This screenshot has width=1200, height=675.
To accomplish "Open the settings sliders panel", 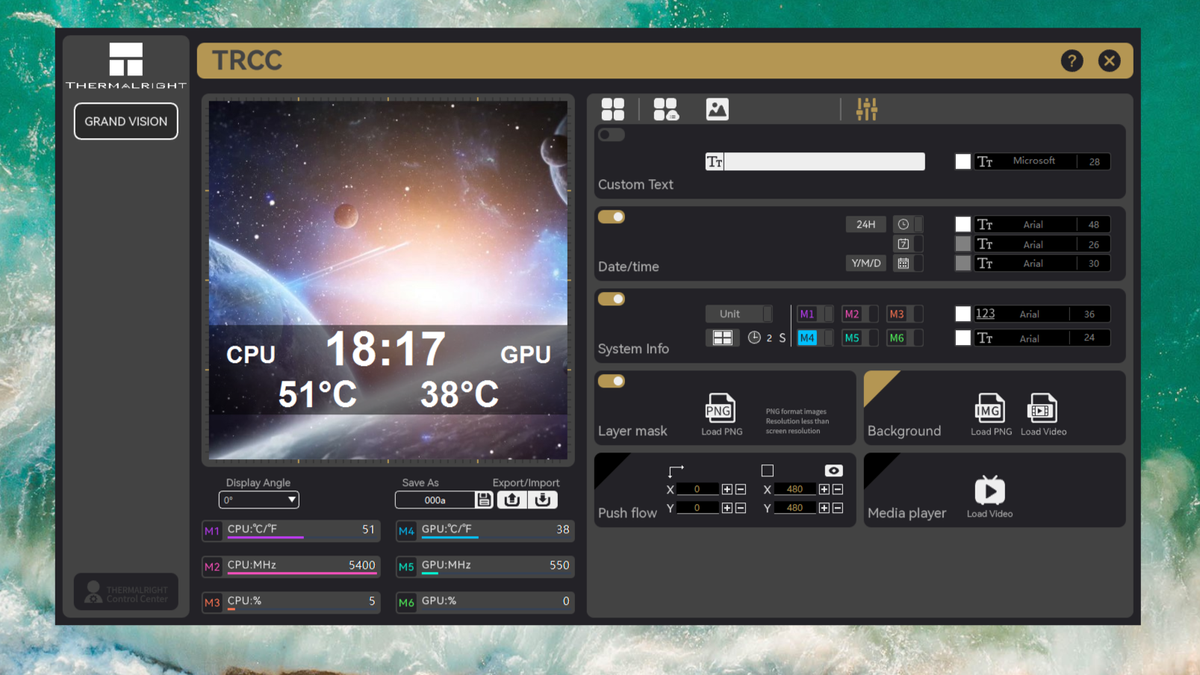I will [x=865, y=109].
